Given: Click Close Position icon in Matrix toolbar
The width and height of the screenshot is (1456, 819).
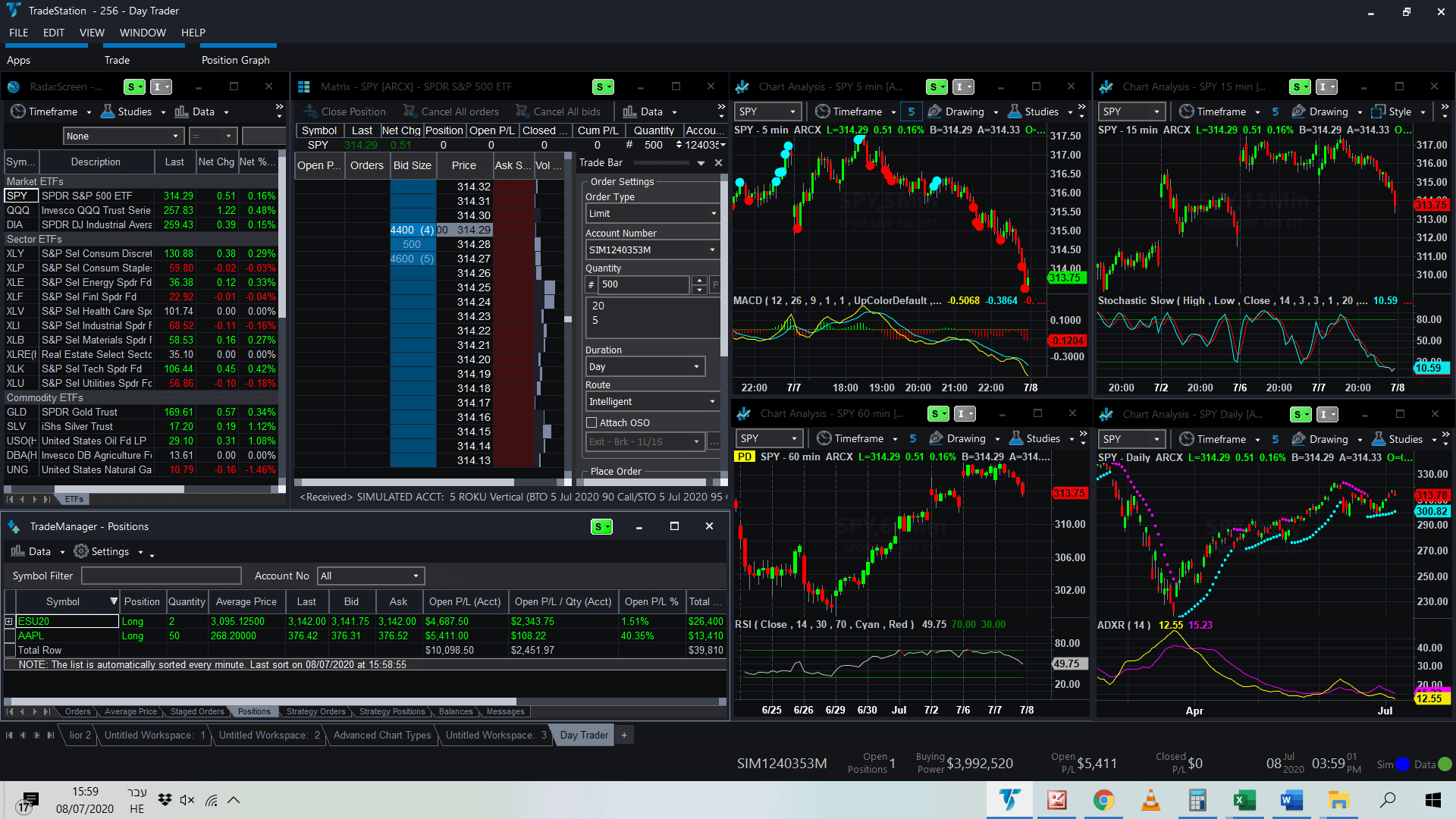Looking at the screenshot, I should click(309, 111).
